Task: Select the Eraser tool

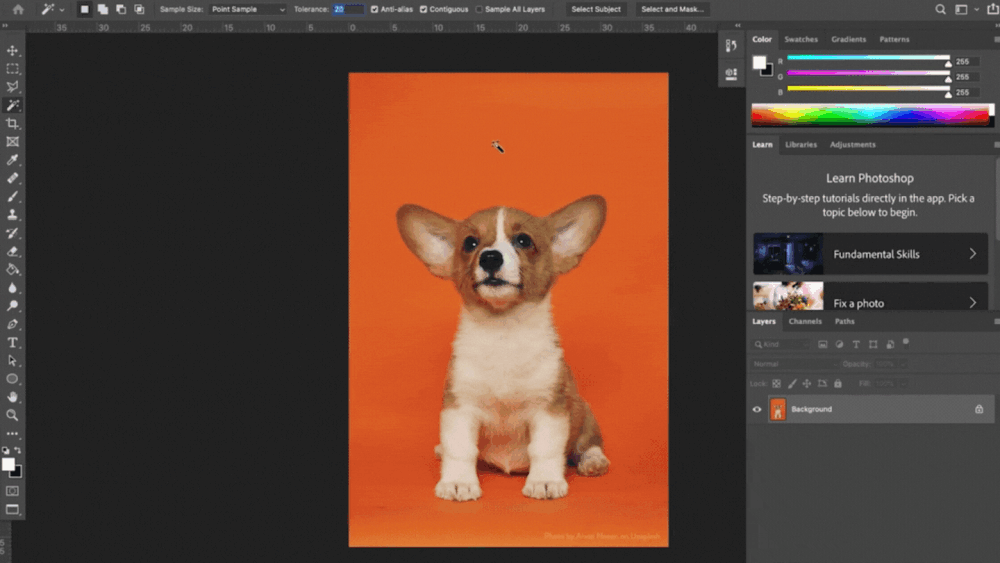Action: tap(12, 251)
